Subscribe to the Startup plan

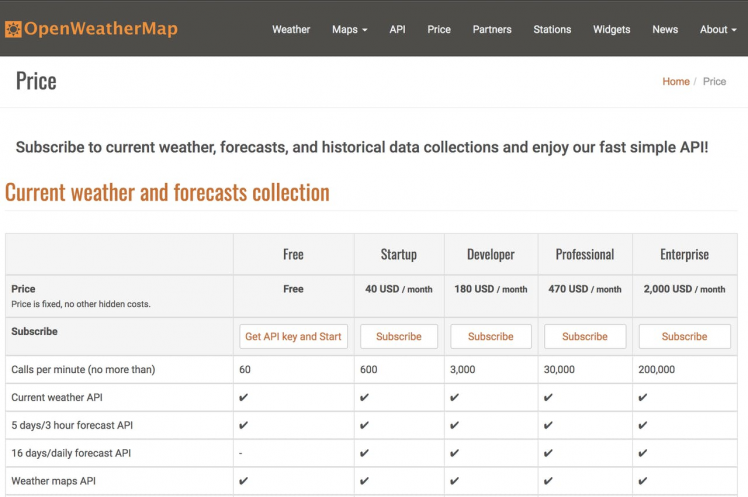(x=399, y=336)
